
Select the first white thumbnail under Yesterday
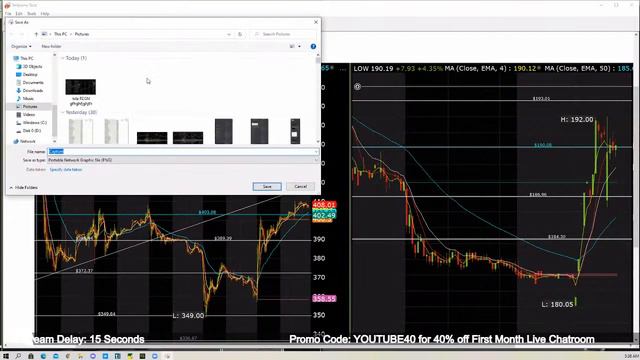80,131
